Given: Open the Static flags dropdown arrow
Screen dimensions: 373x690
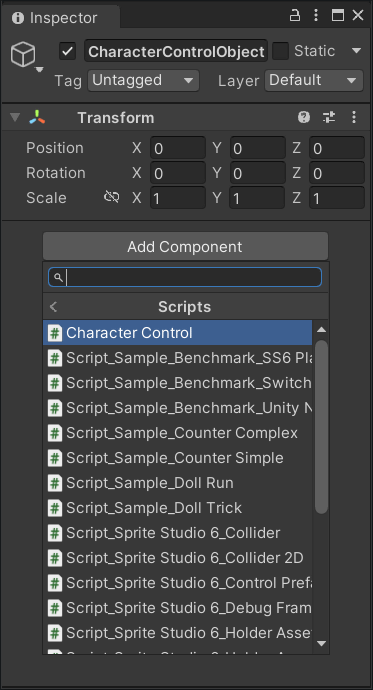Looking at the screenshot, I should coord(356,51).
